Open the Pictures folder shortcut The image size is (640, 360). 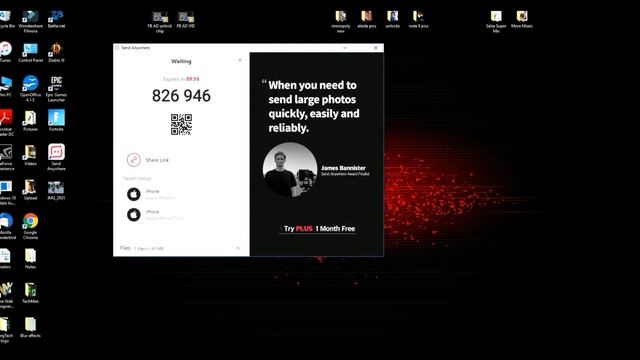[30, 121]
